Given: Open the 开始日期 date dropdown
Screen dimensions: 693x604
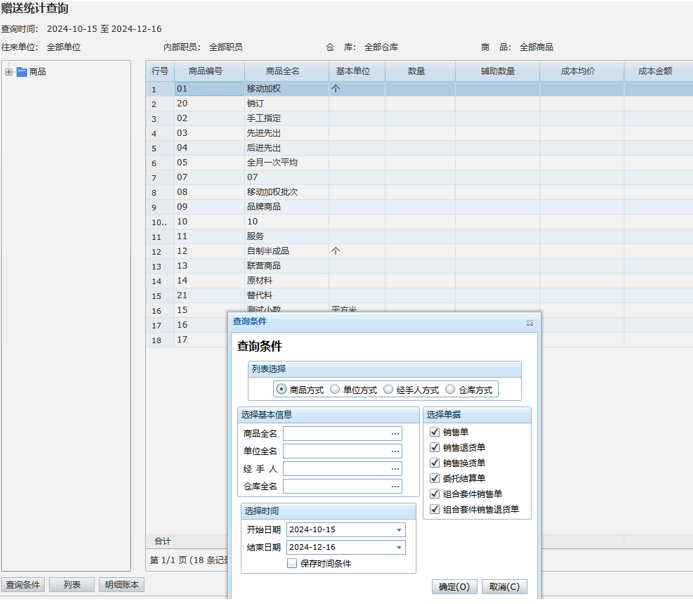Looking at the screenshot, I should [399, 530].
